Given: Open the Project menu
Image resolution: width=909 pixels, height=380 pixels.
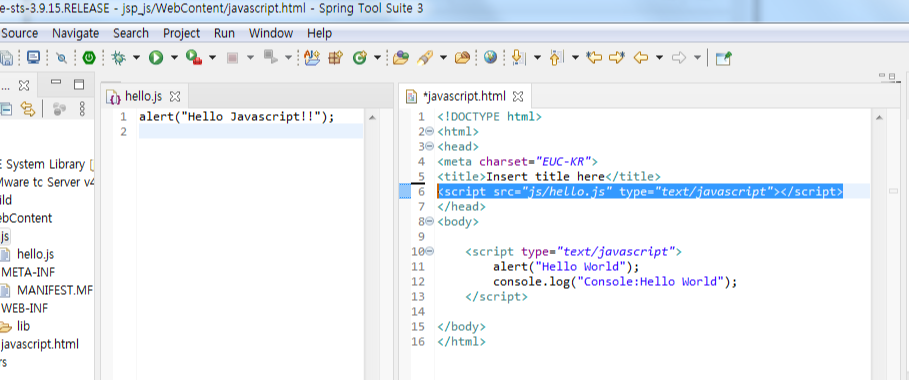Looking at the screenshot, I should click(x=181, y=33).
